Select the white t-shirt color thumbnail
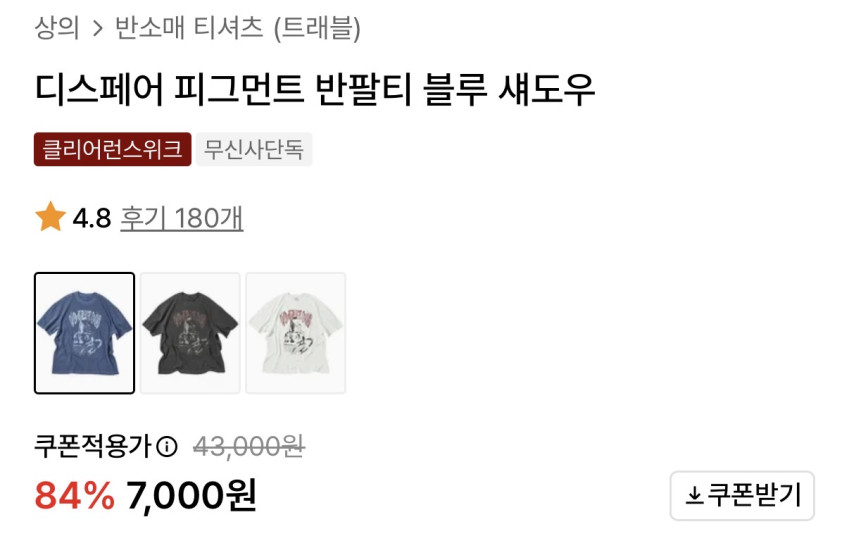 pyautogui.click(x=296, y=333)
